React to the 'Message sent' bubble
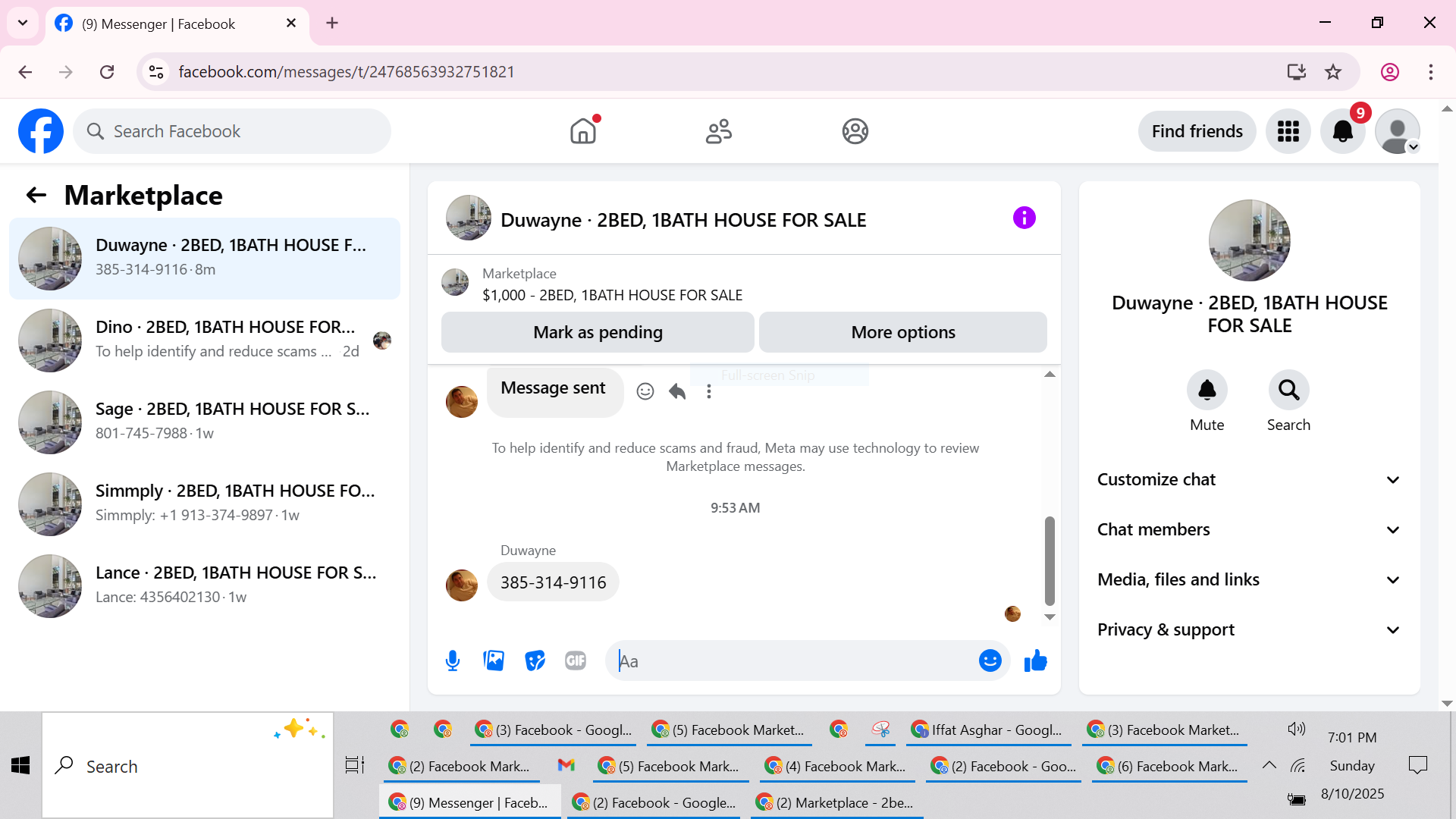 (645, 391)
